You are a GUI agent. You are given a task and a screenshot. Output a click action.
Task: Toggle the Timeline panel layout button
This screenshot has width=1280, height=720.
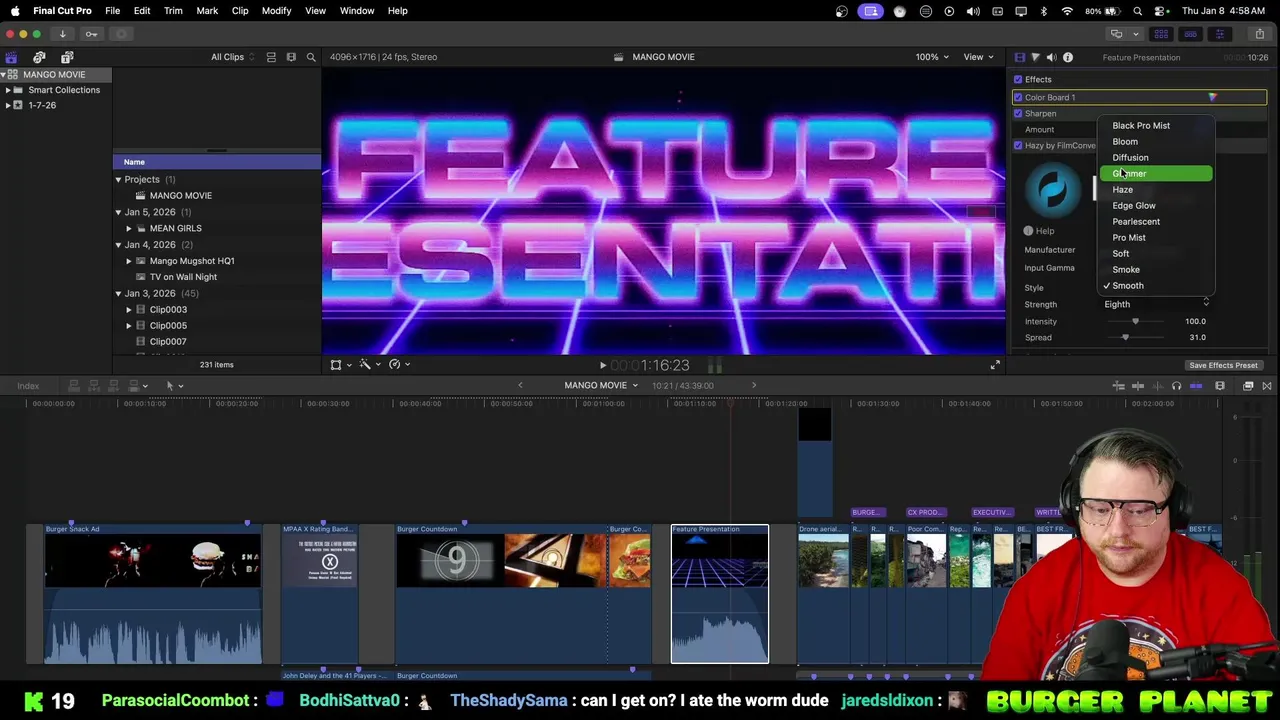(1190, 34)
